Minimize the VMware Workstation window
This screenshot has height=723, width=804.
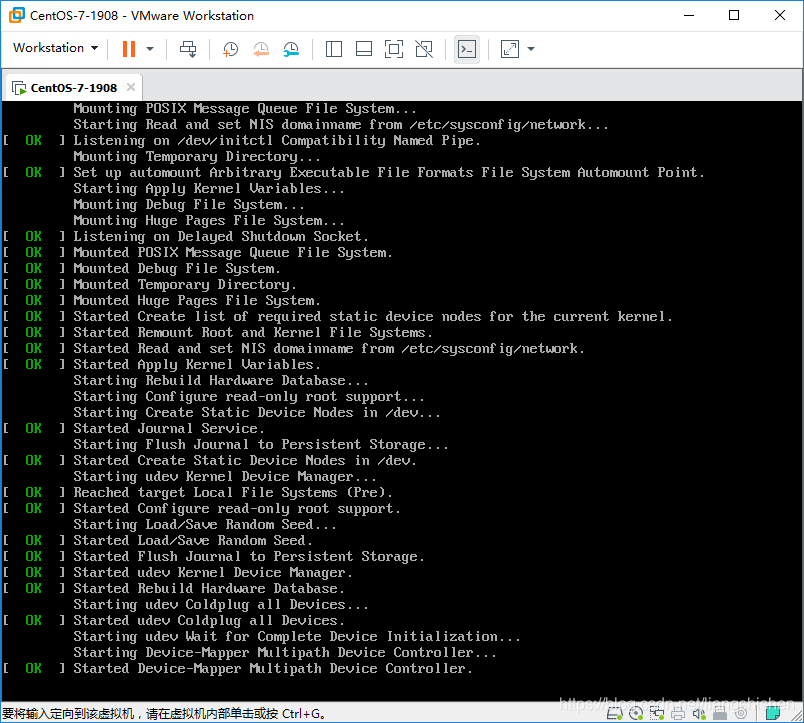(x=689, y=15)
